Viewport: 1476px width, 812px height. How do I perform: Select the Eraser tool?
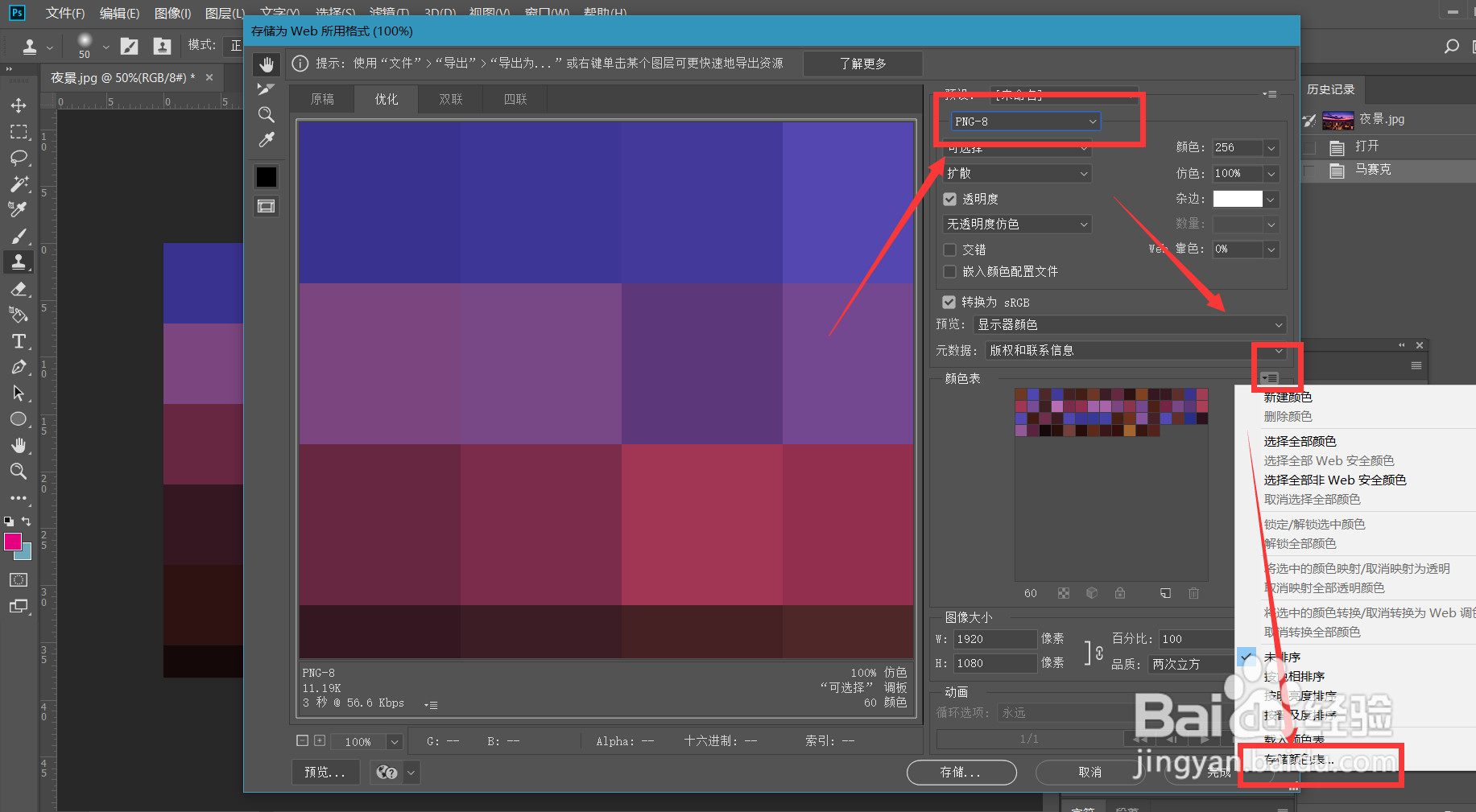(19, 289)
